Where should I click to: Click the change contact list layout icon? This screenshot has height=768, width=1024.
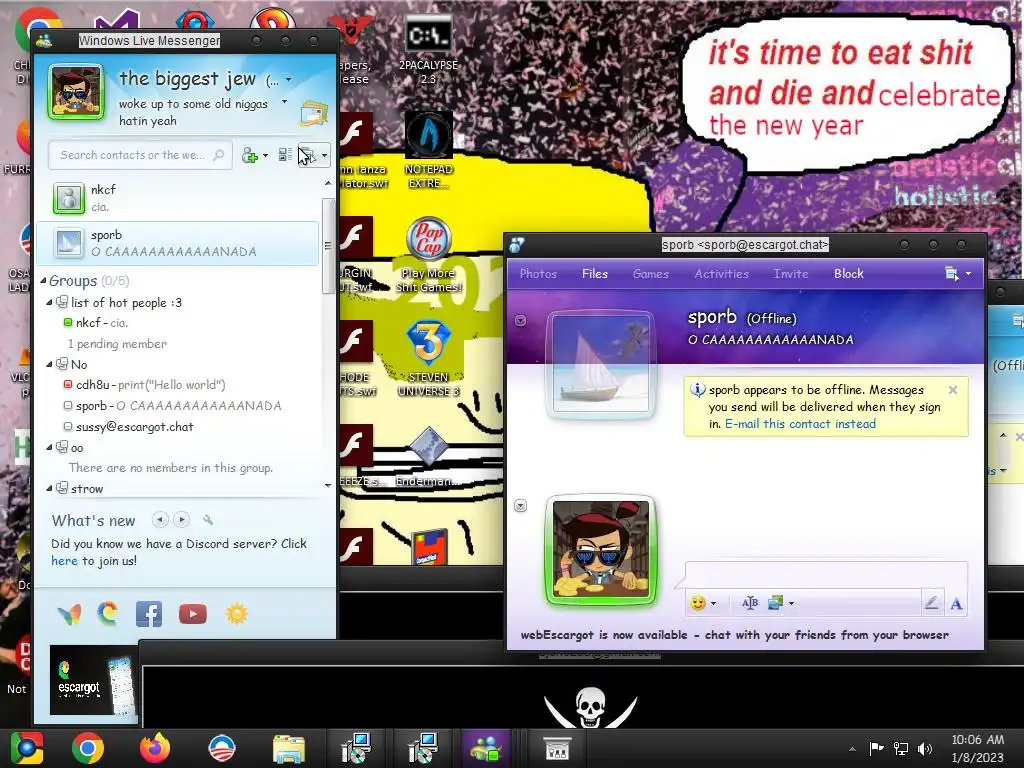click(x=284, y=155)
